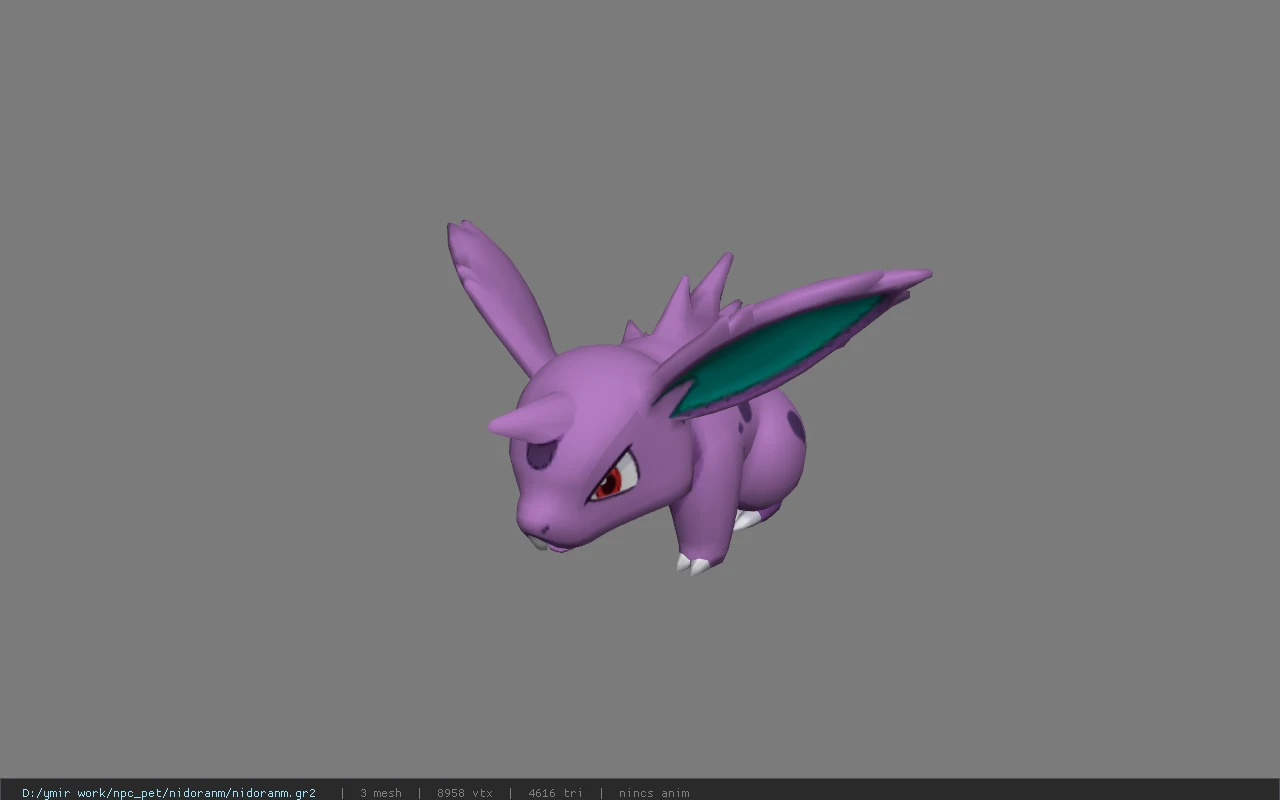Screen dimensions: 1280x800
Task: Click the '4616 tri' triangle count
Action: pyautogui.click(x=555, y=793)
